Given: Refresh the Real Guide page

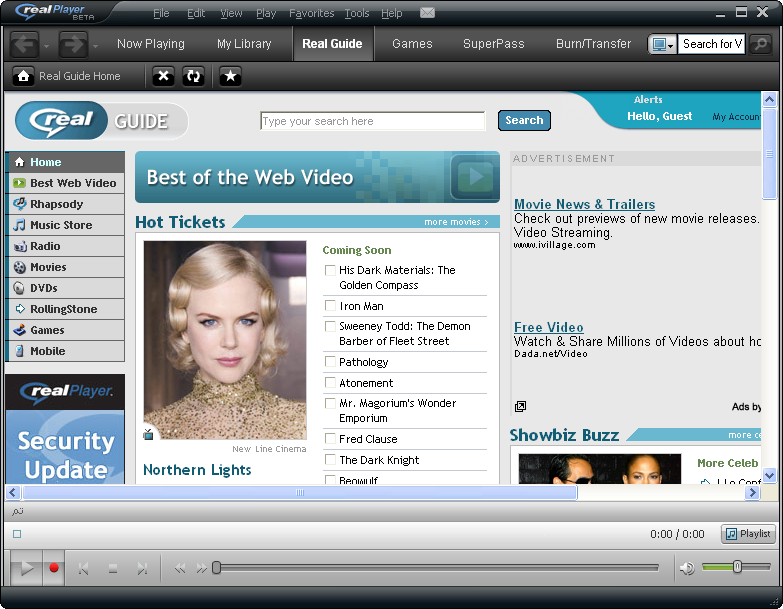Looking at the screenshot, I should click(193, 76).
